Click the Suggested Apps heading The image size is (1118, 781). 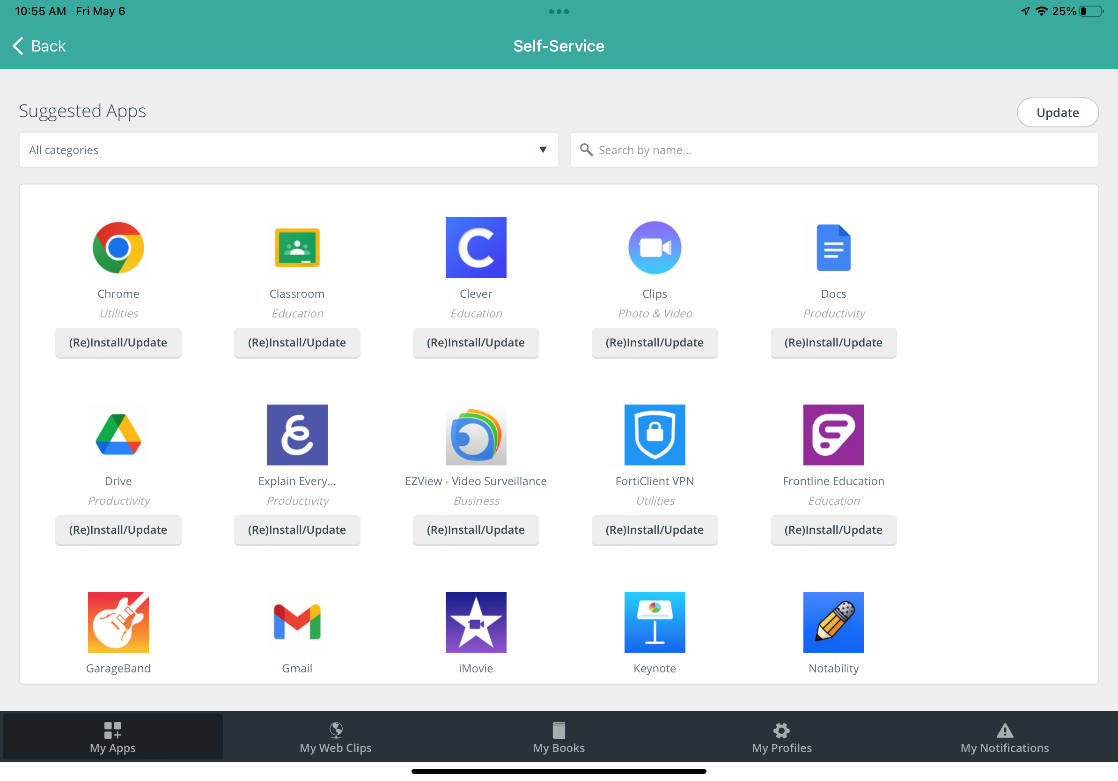click(83, 111)
